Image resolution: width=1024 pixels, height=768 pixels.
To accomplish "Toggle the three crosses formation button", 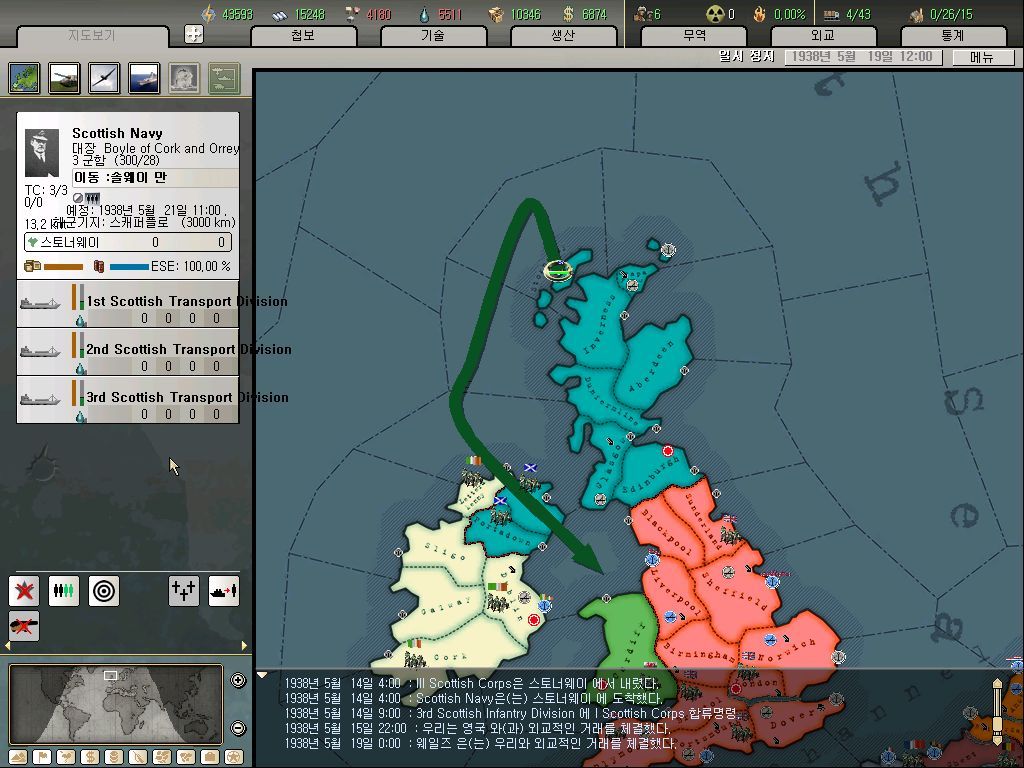I will 184,591.
